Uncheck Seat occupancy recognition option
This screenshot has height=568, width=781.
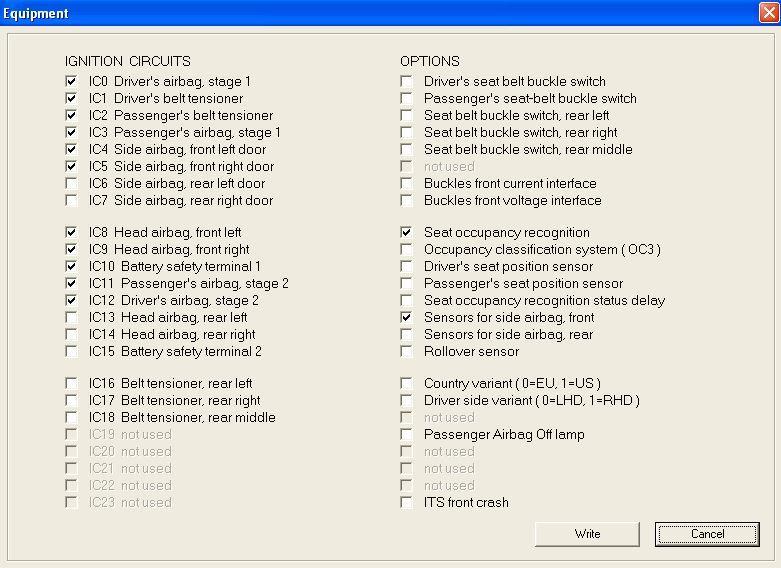tap(406, 232)
